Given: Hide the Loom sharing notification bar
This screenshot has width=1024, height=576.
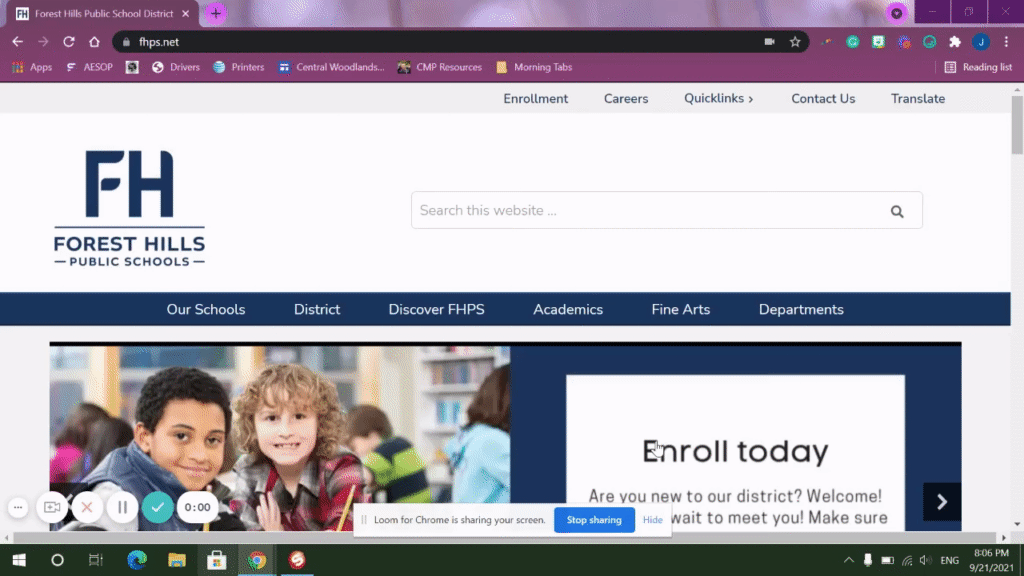Looking at the screenshot, I should pyautogui.click(x=652, y=520).
